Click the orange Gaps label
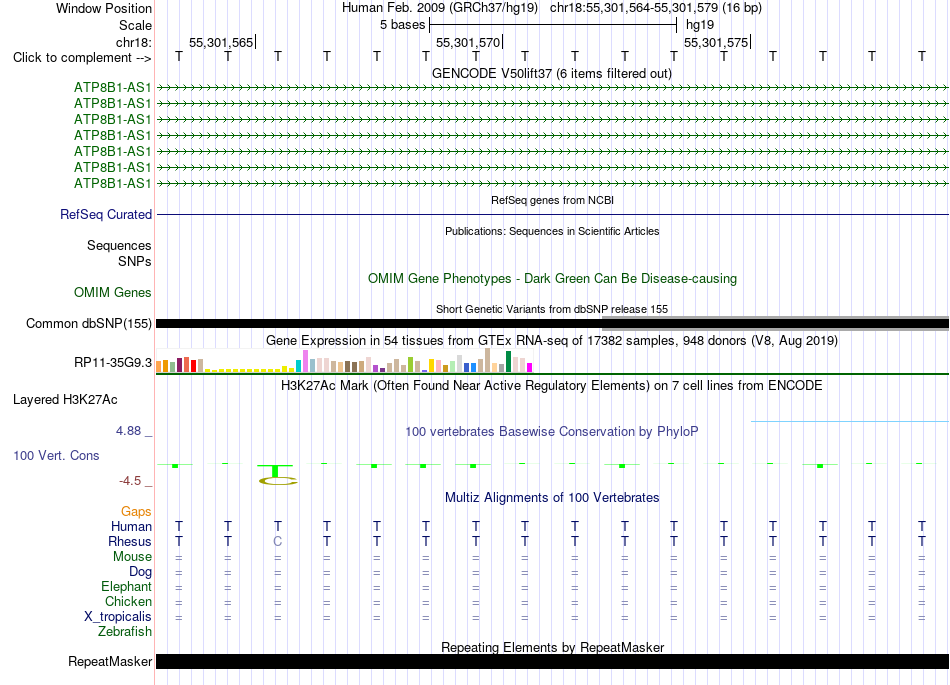Screen dimensions: 950x685 136,512
